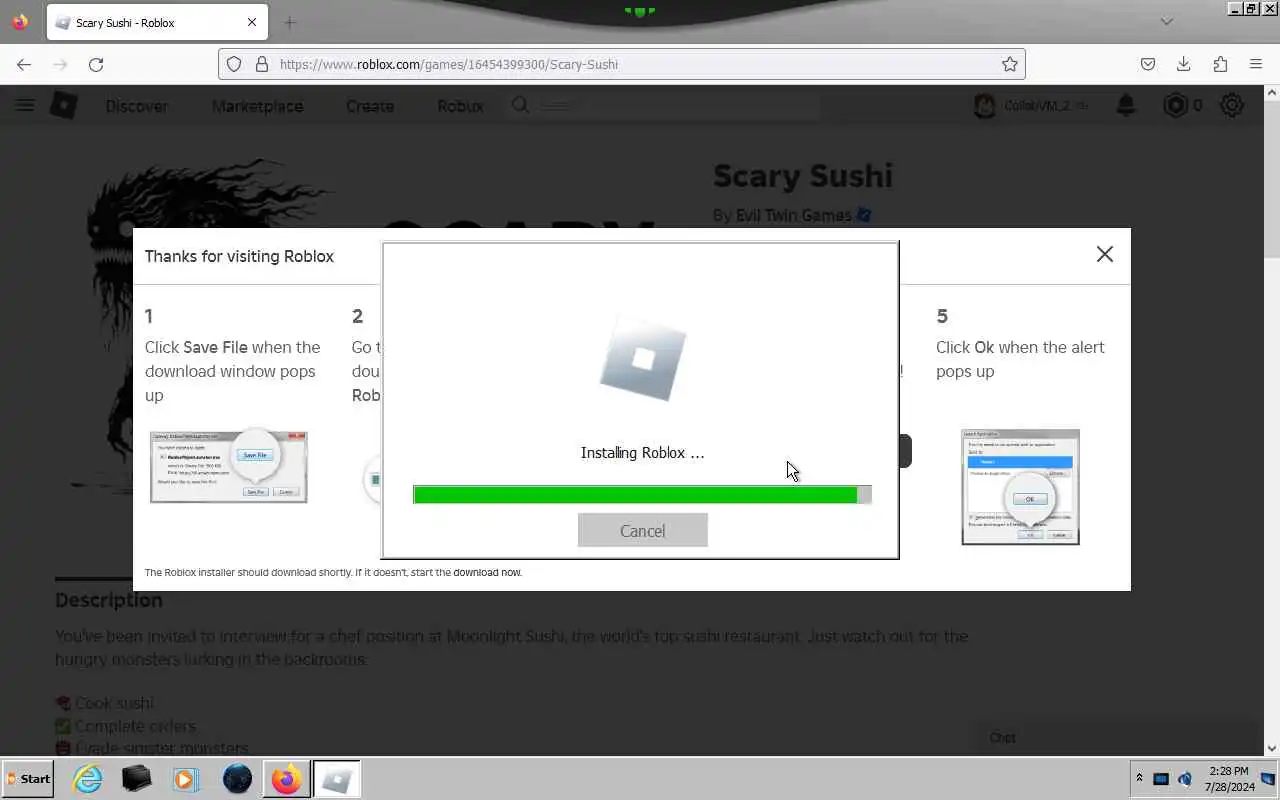Viewport: 1280px width, 800px height.
Task: Bookmark this page with star icon
Action: [x=1010, y=64]
